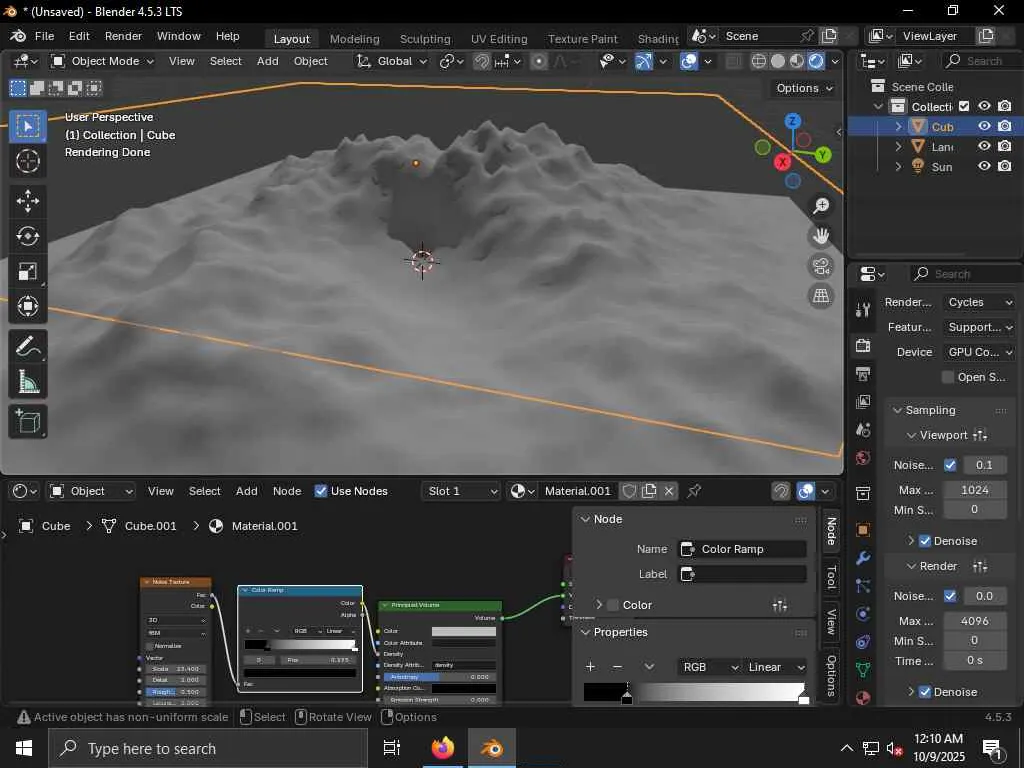1024x768 pixels.
Task: Select the Rotate tool
Action: click(28, 236)
